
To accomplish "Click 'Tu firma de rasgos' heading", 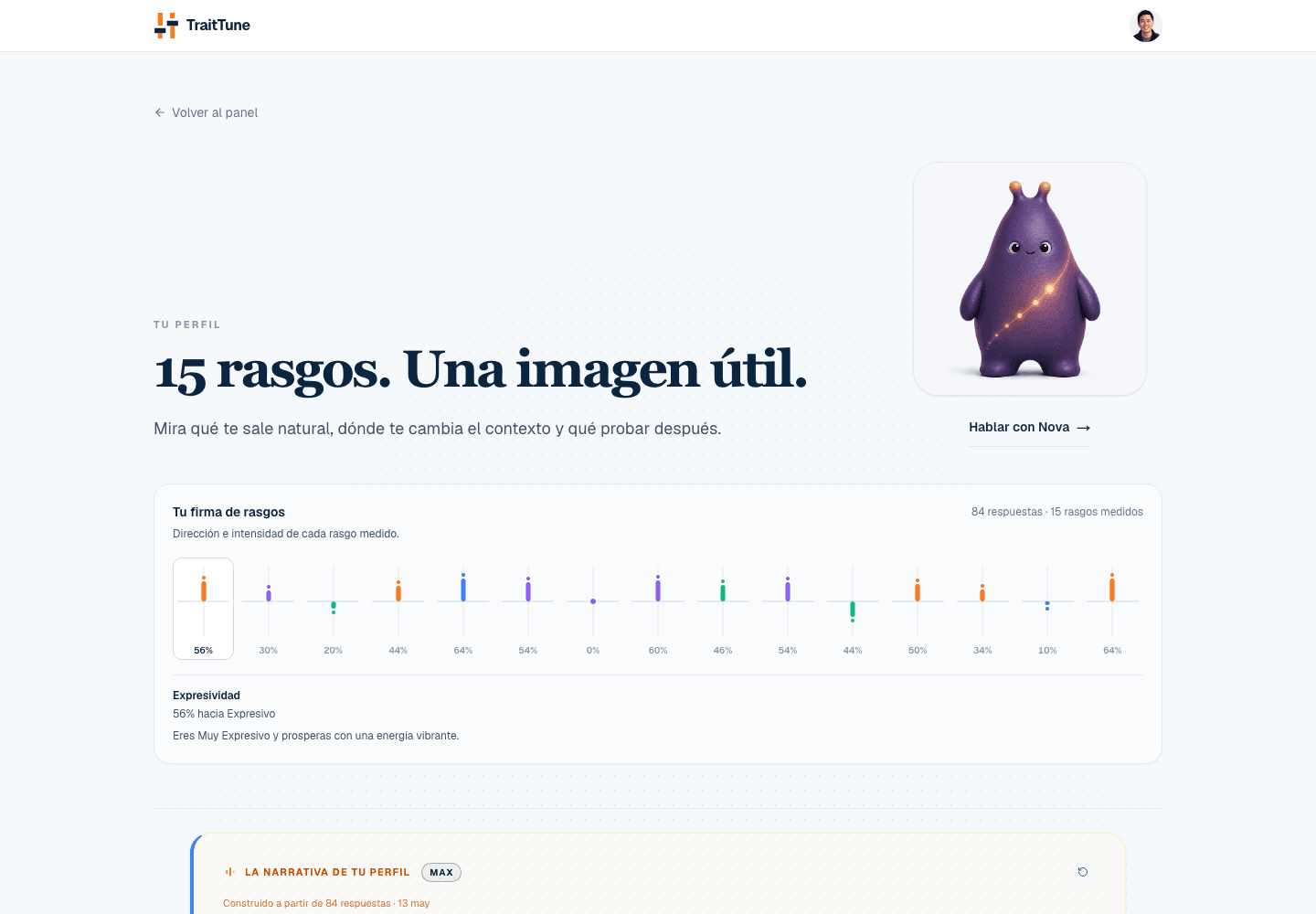I will (229, 512).
